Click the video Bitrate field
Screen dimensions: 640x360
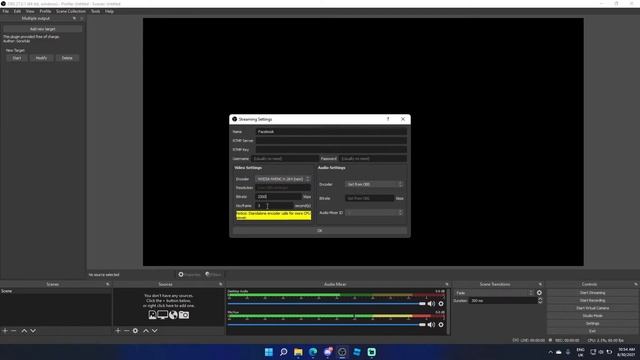coord(278,197)
